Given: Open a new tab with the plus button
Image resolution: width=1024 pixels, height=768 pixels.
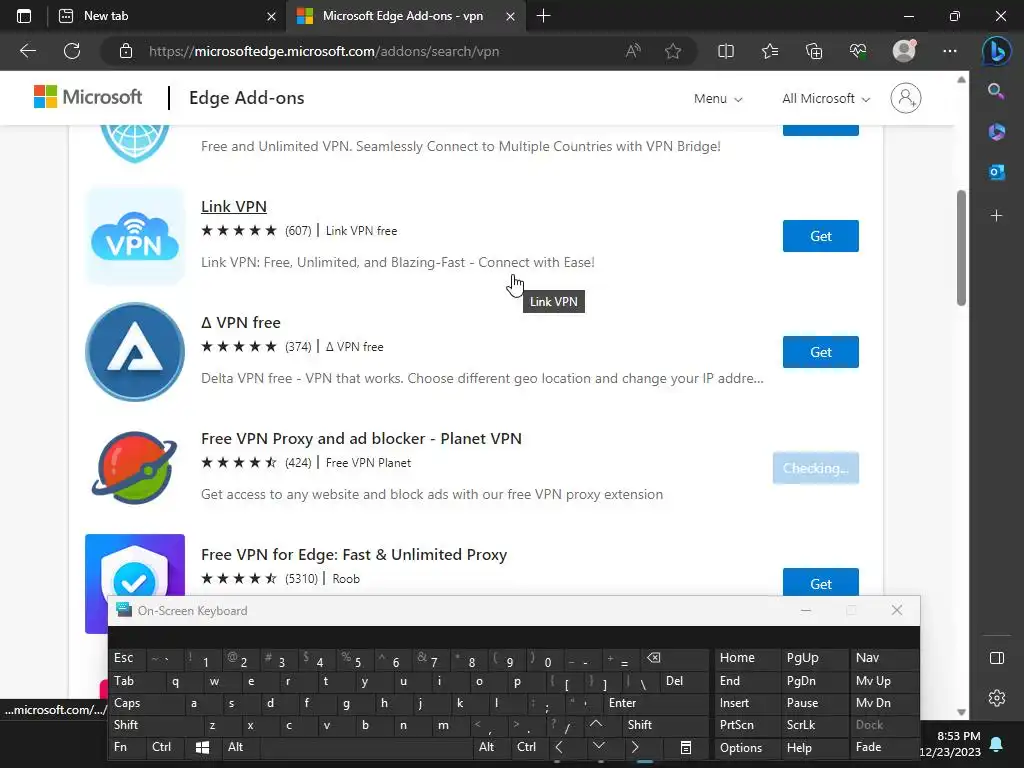Looking at the screenshot, I should point(543,16).
